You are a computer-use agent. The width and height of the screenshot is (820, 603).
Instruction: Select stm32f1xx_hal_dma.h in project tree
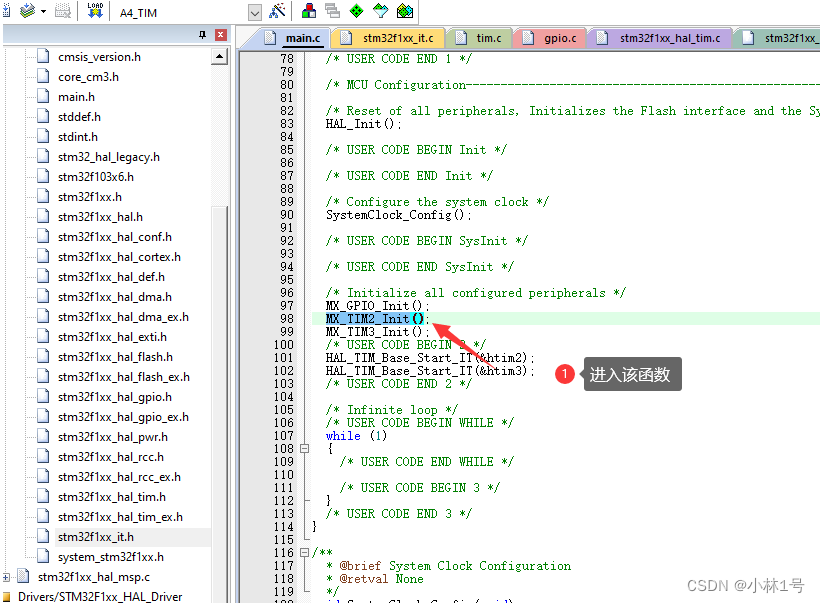click(115, 297)
